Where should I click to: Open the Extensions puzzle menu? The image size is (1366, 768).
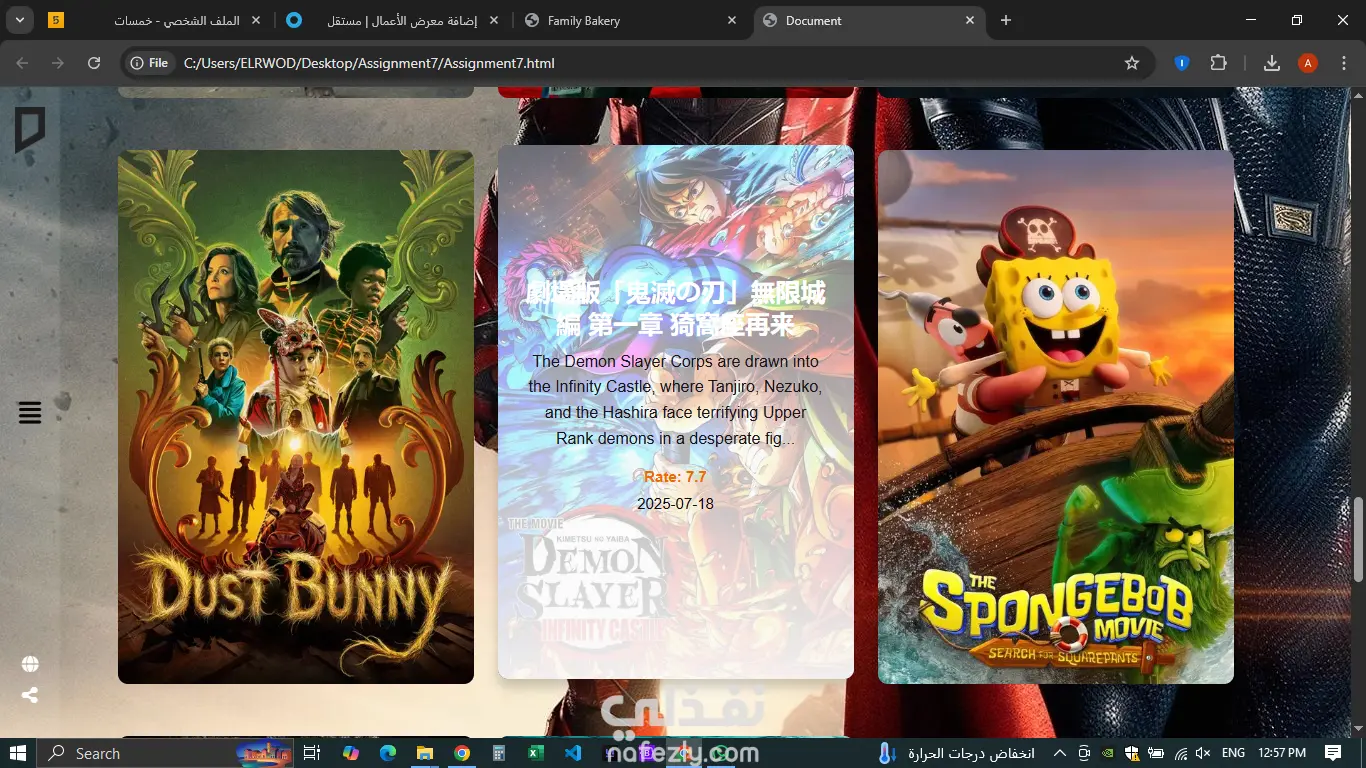click(x=1218, y=63)
